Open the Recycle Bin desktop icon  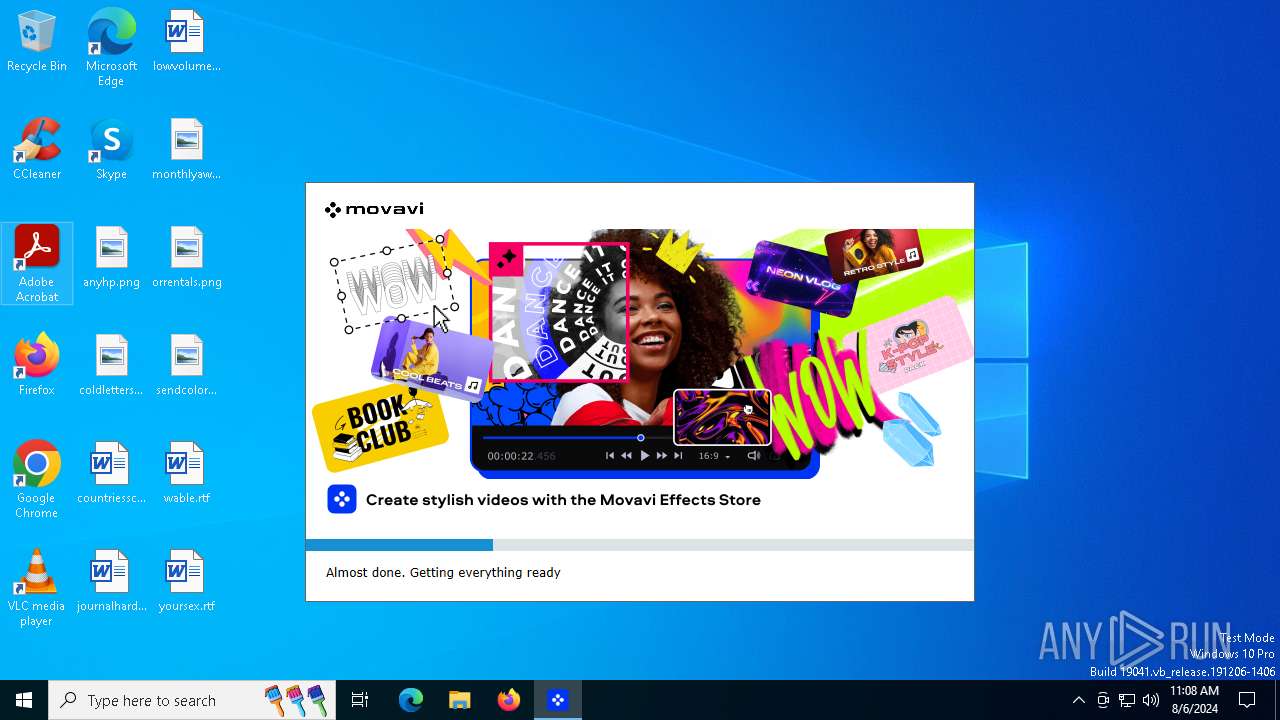pos(37,42)
